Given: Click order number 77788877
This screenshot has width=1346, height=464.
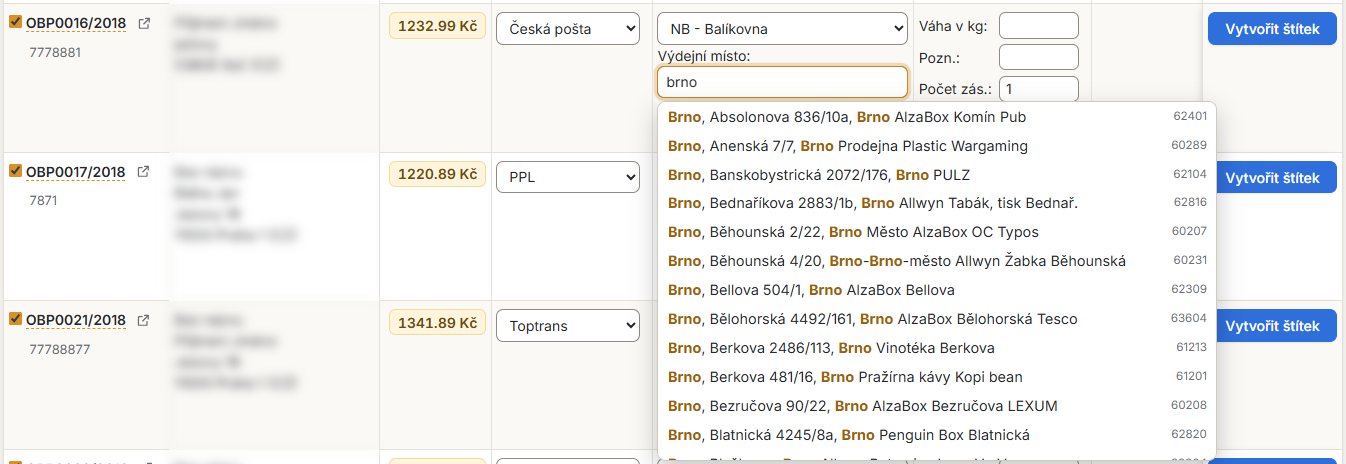Looking at the screenshot, I should click(x=59, y=349).
